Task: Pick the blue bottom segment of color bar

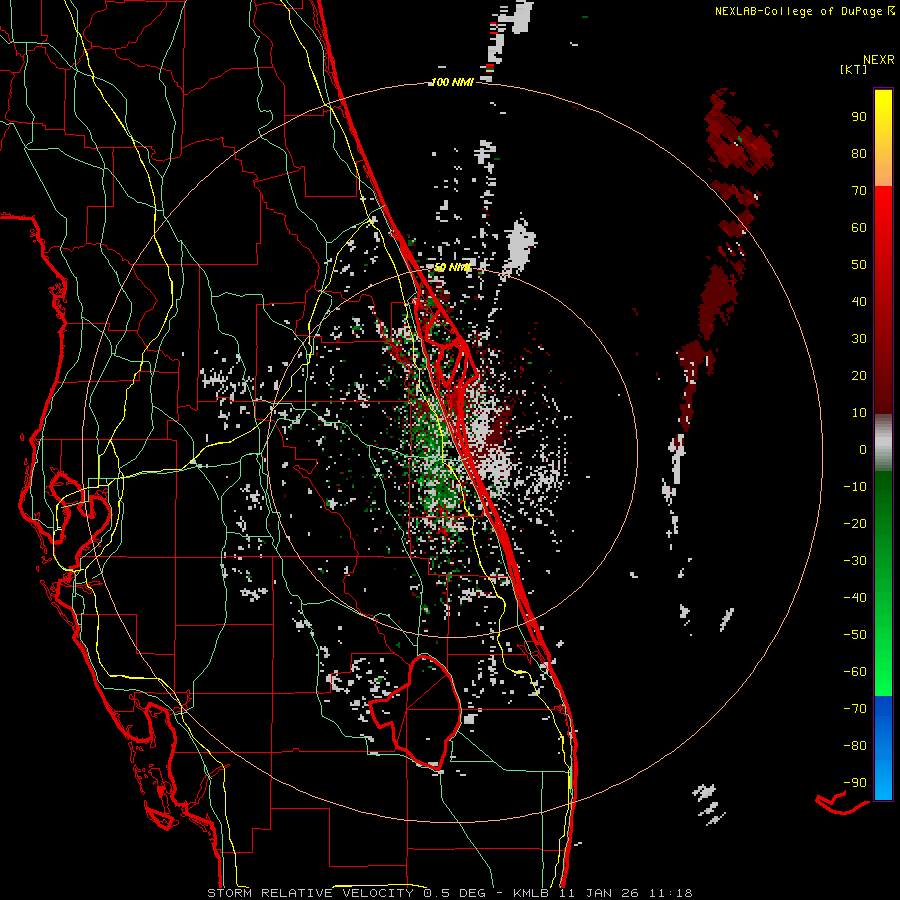Action: click(x=883, y=748)
